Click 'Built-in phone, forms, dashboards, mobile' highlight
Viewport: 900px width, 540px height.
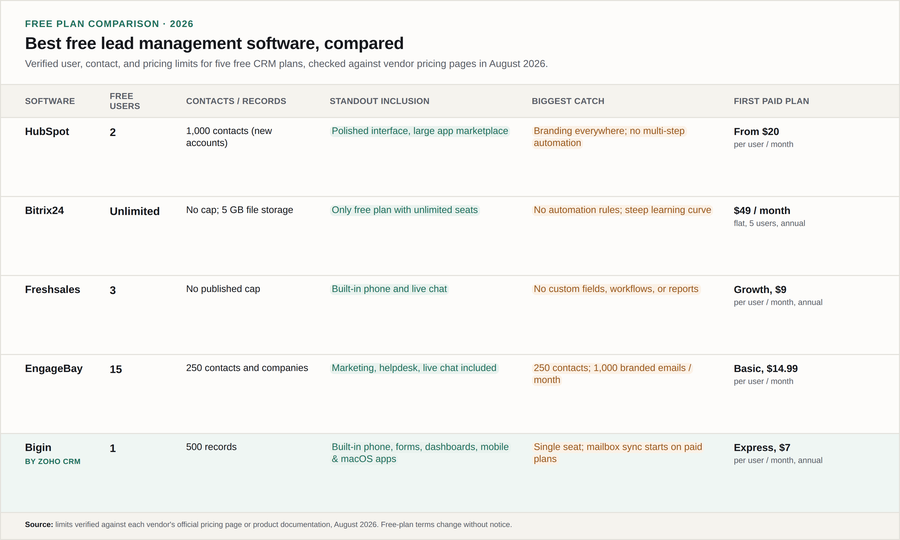tap(420, 453)
